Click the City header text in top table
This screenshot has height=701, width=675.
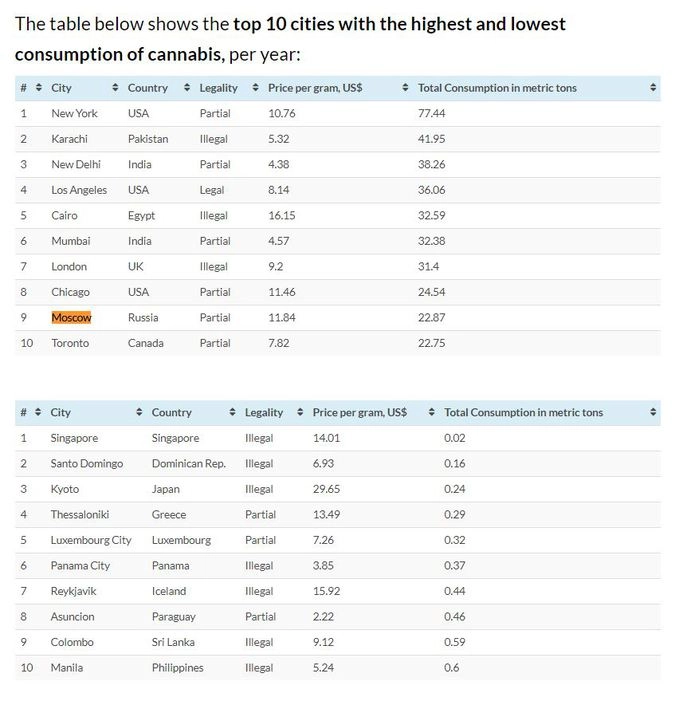point(62,88)
